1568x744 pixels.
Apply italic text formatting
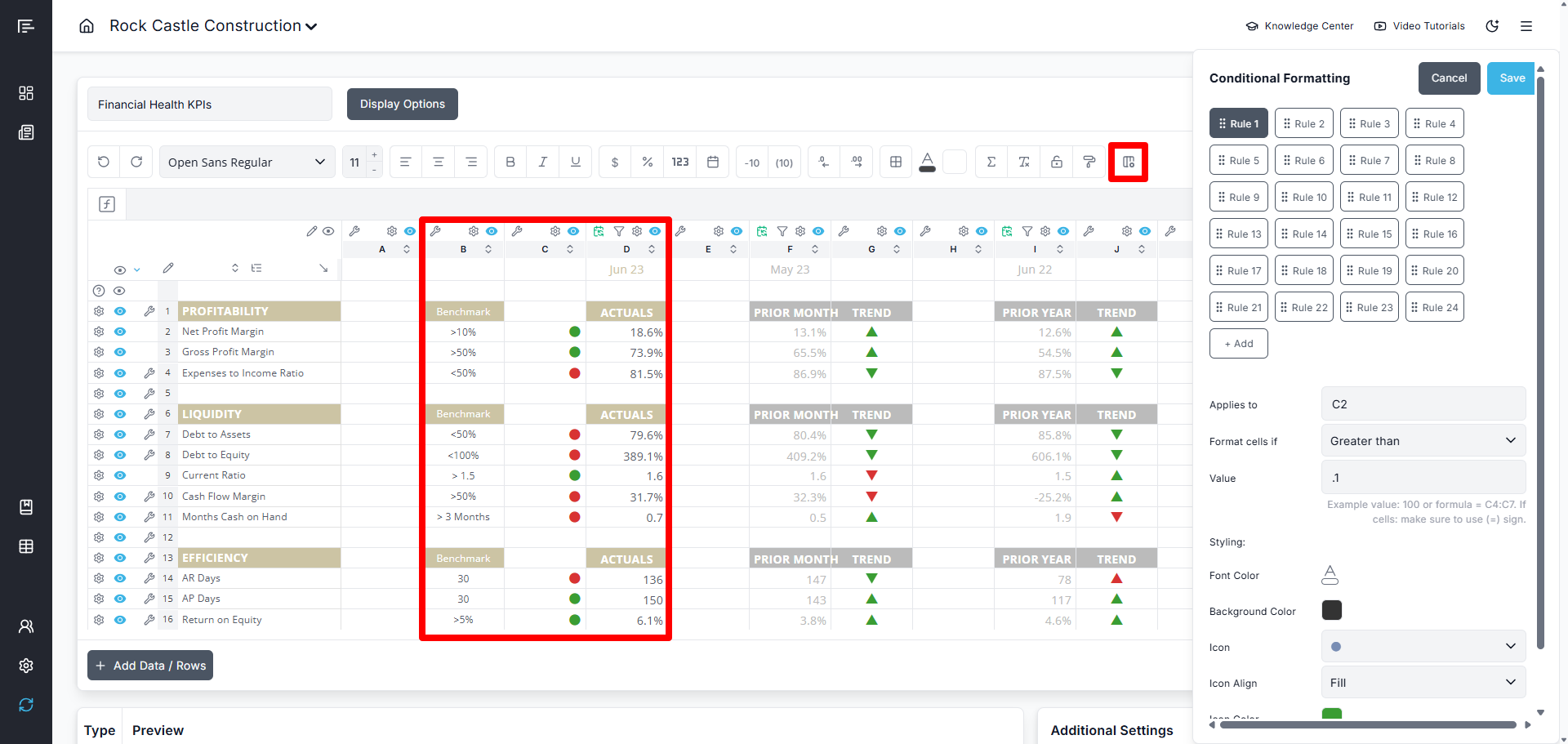(543, 162)
